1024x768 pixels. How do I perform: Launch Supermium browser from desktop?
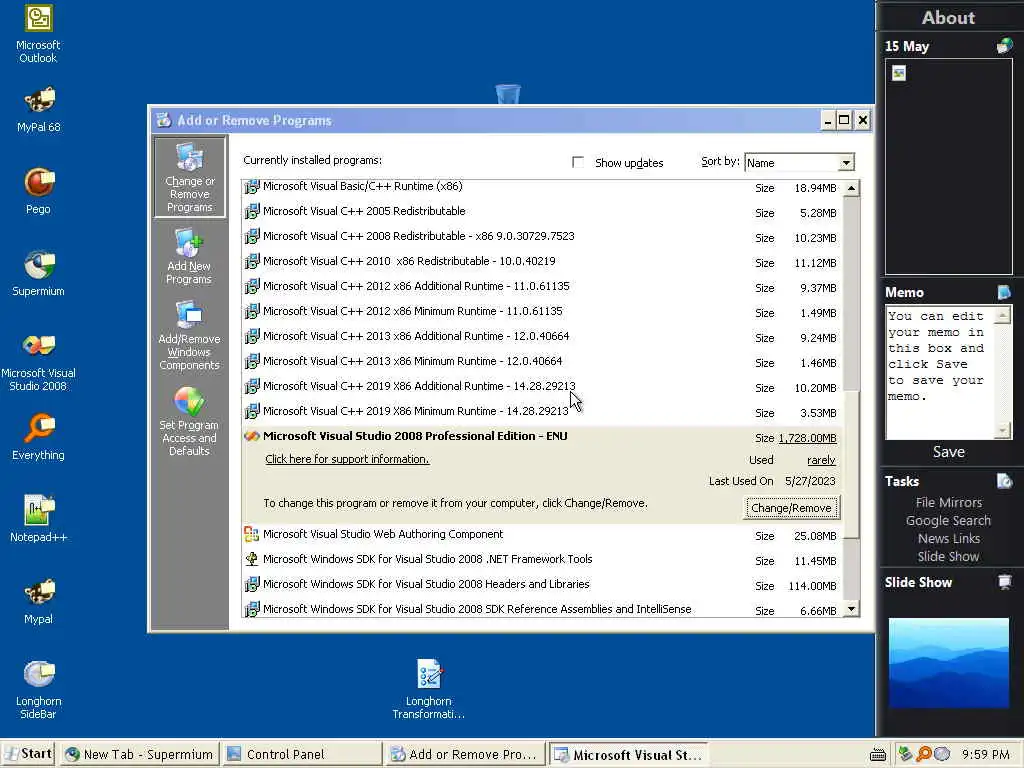pos(38,274)
